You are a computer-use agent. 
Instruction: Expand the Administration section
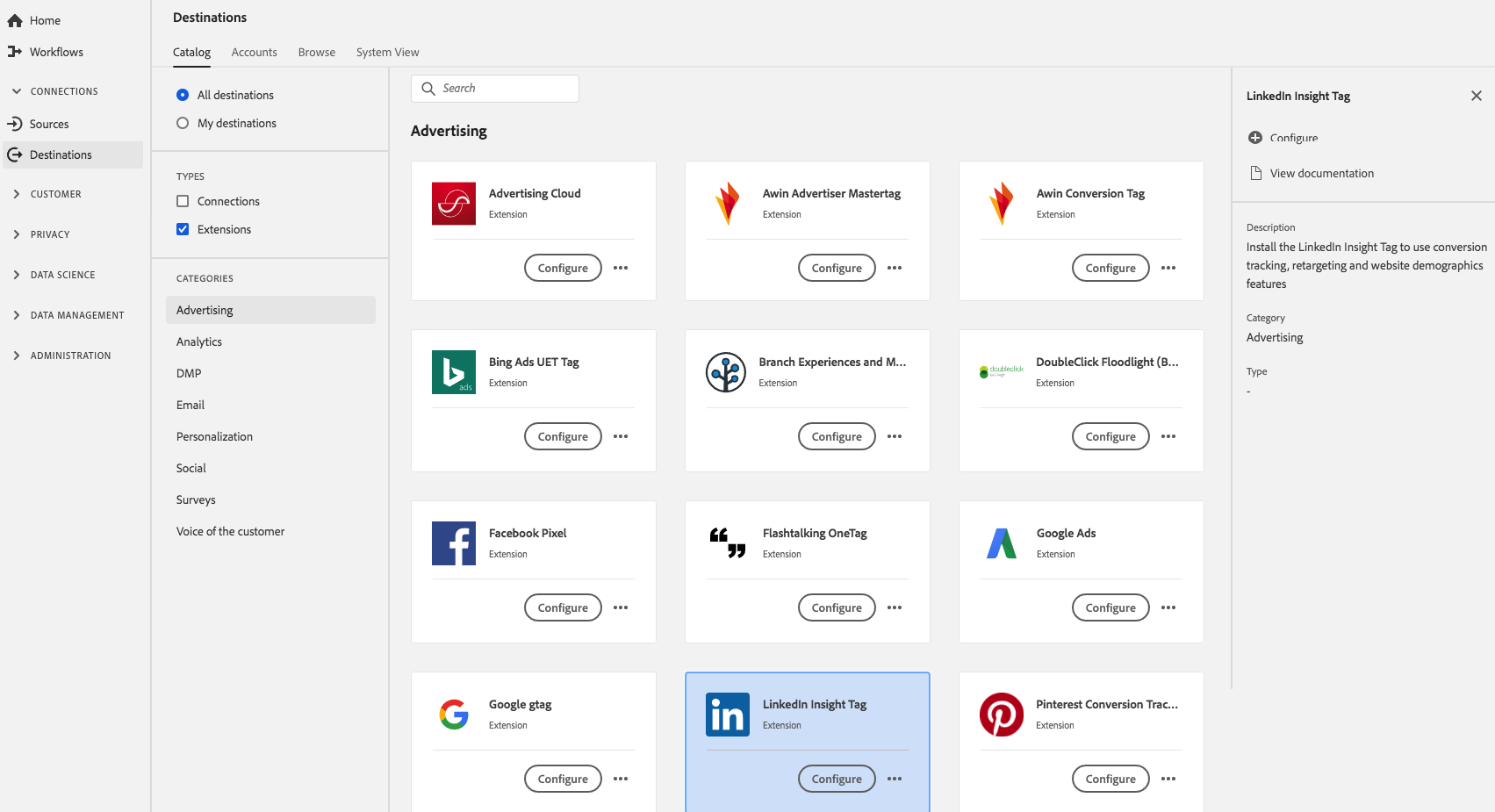17,356
